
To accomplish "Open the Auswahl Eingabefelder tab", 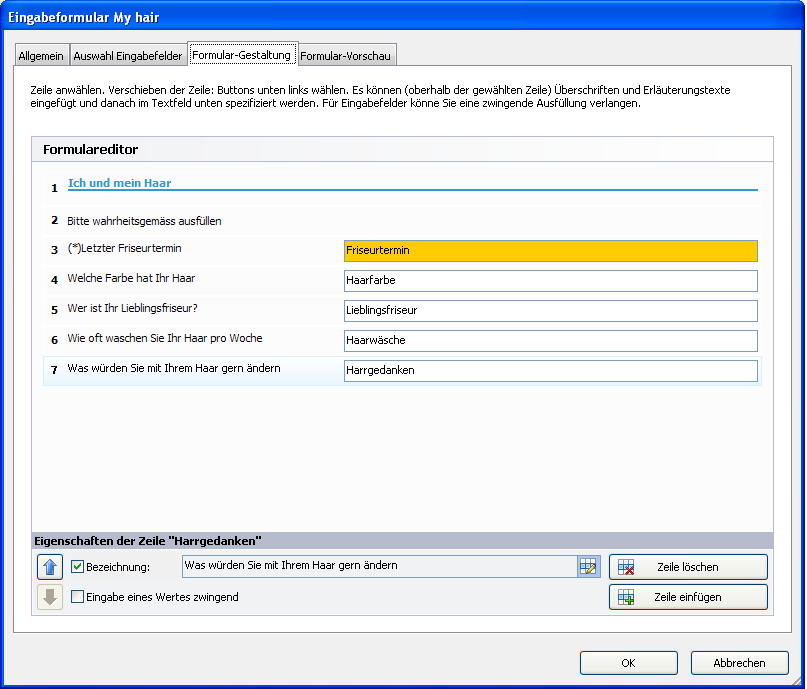I will 128,56.
